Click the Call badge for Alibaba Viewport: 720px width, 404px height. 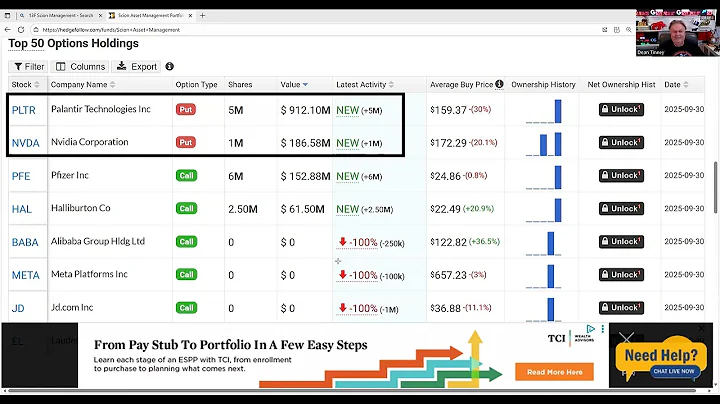(x=186, y=241)
